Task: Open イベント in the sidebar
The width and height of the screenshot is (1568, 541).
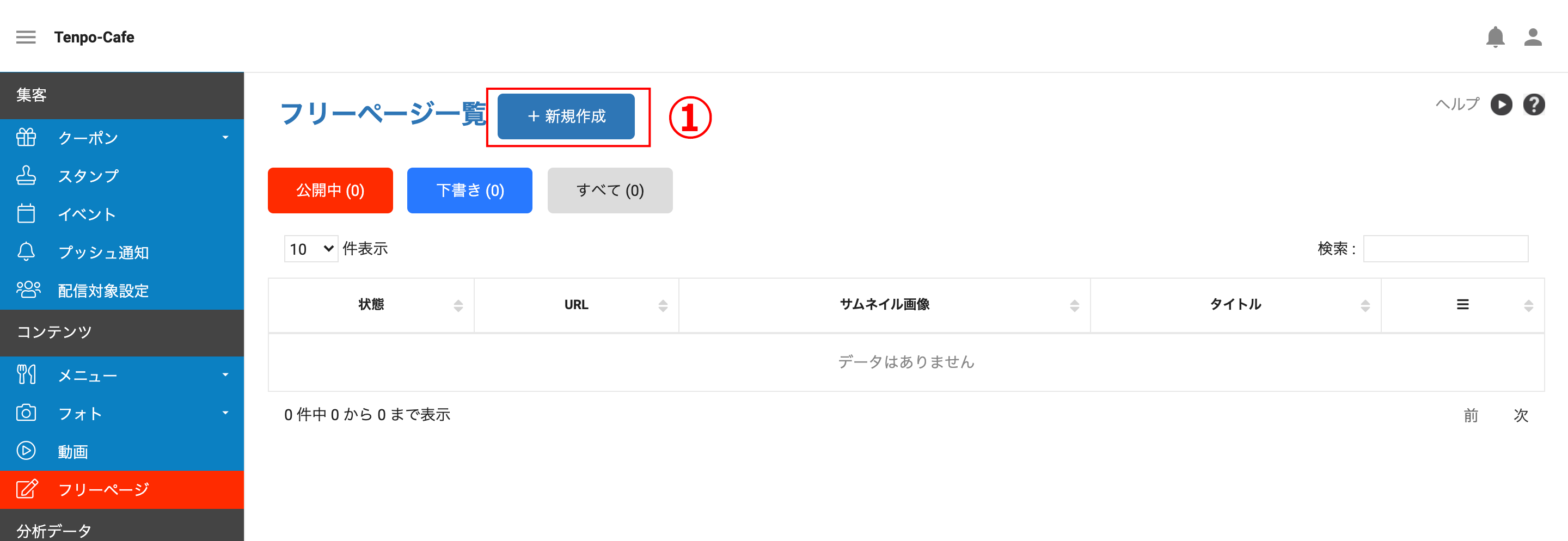Action: (x=122, y=214)
